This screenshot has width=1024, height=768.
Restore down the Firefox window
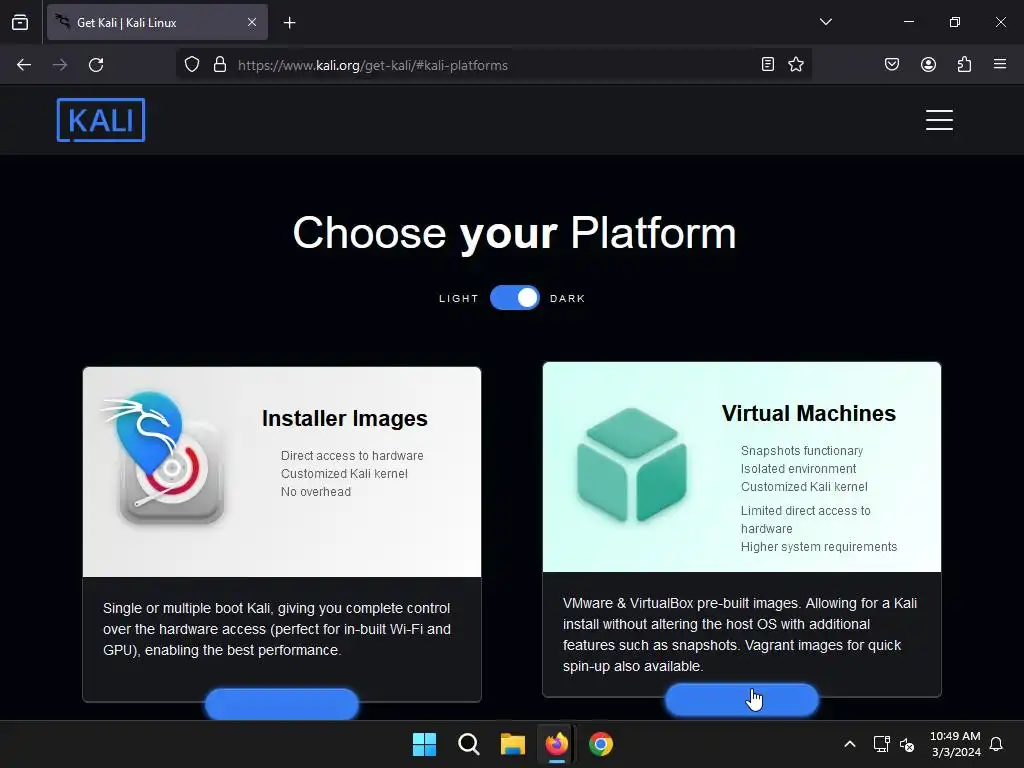click(x=955, y=22)
